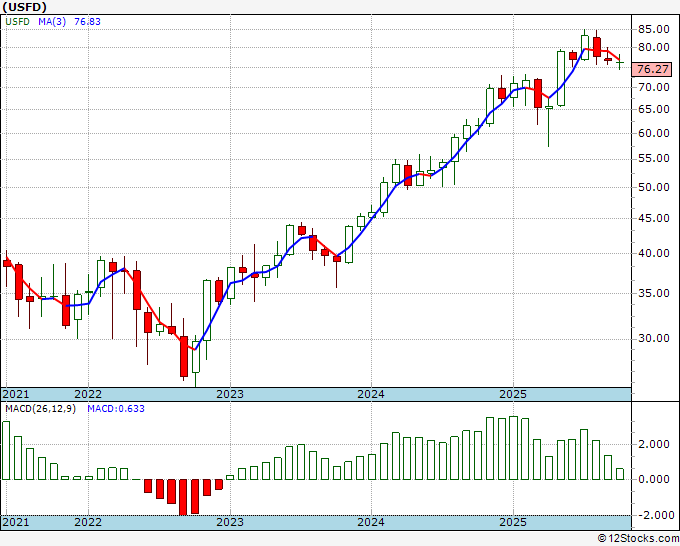This screenshot has width=680, height=546.
Task: Click the (USFD) chart title
Action: coord(24,7)
